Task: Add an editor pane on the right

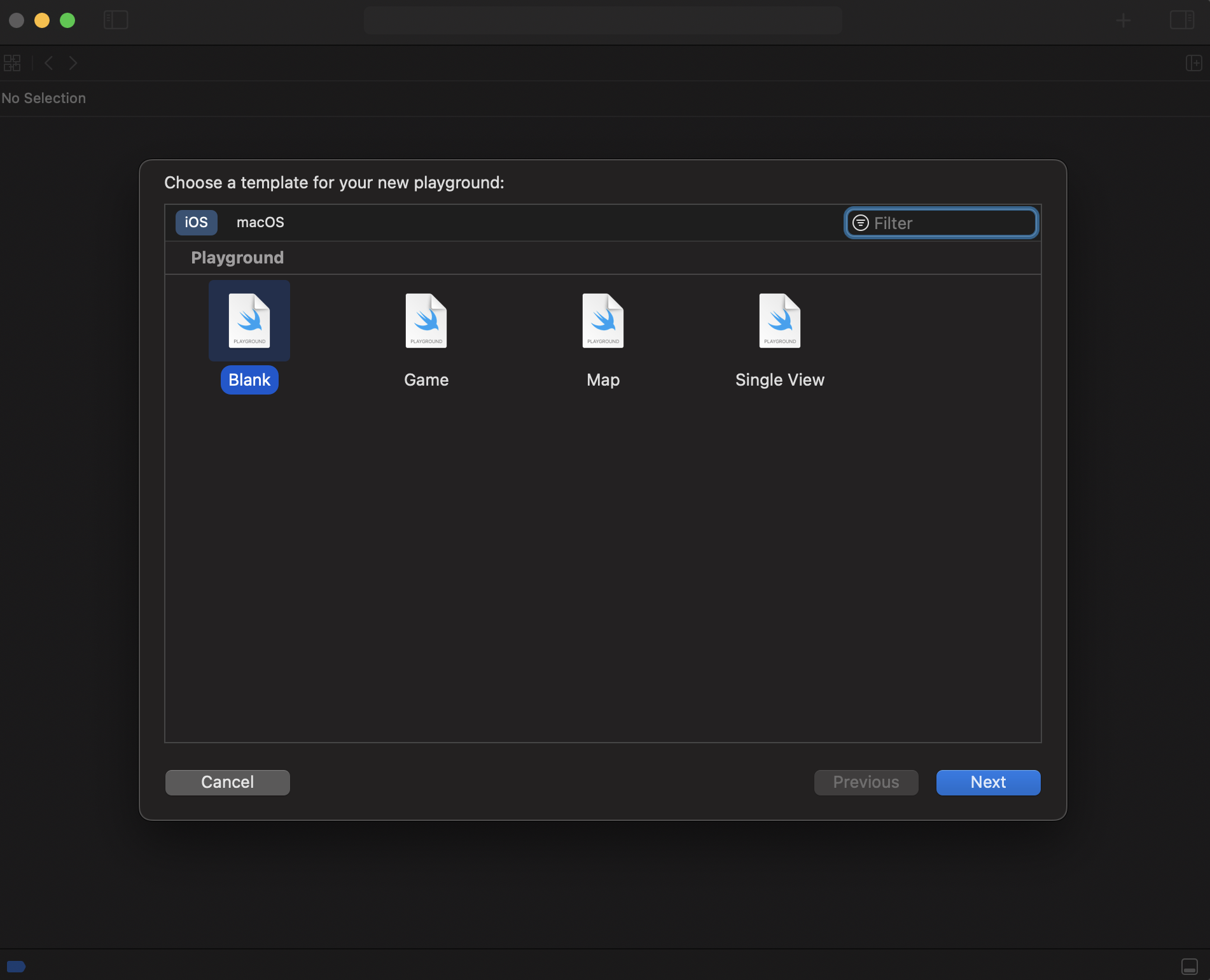Action: click(x=1193, y=63)
